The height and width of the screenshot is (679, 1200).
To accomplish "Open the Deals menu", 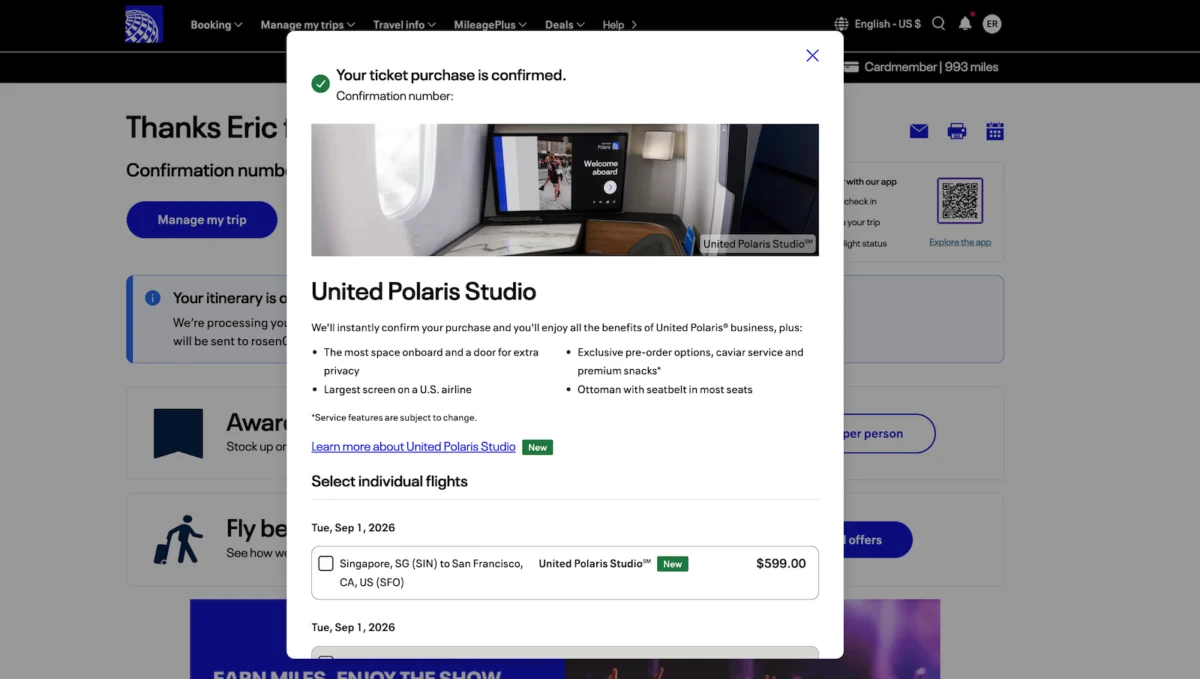I will point(565,25).
